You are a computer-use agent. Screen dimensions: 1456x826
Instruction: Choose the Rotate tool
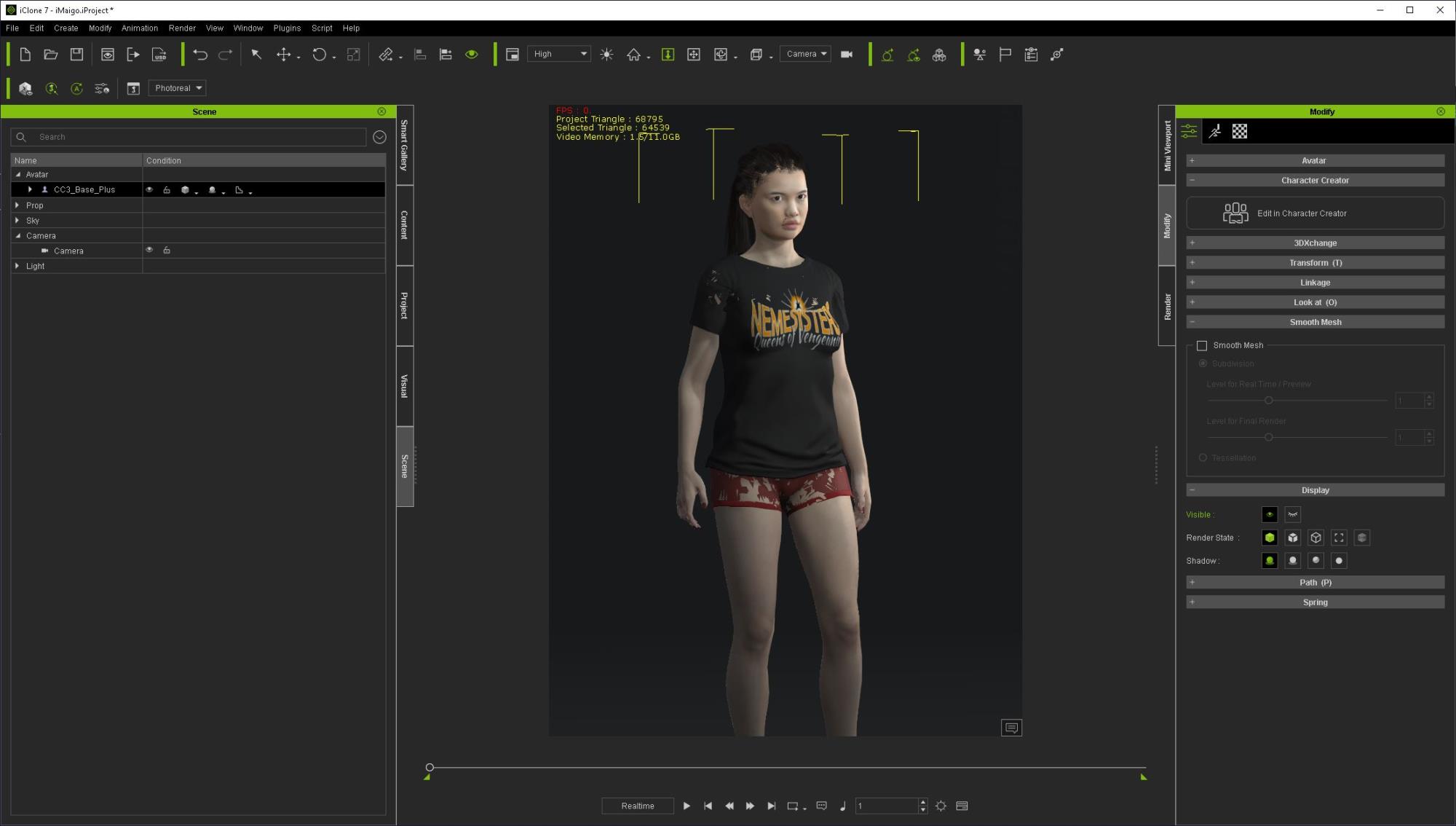[319, 55]
